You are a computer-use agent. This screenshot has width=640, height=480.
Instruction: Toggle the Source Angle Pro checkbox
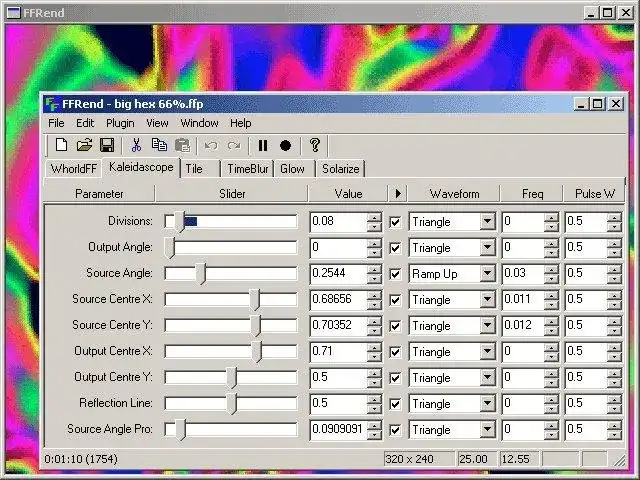point(395,430)
